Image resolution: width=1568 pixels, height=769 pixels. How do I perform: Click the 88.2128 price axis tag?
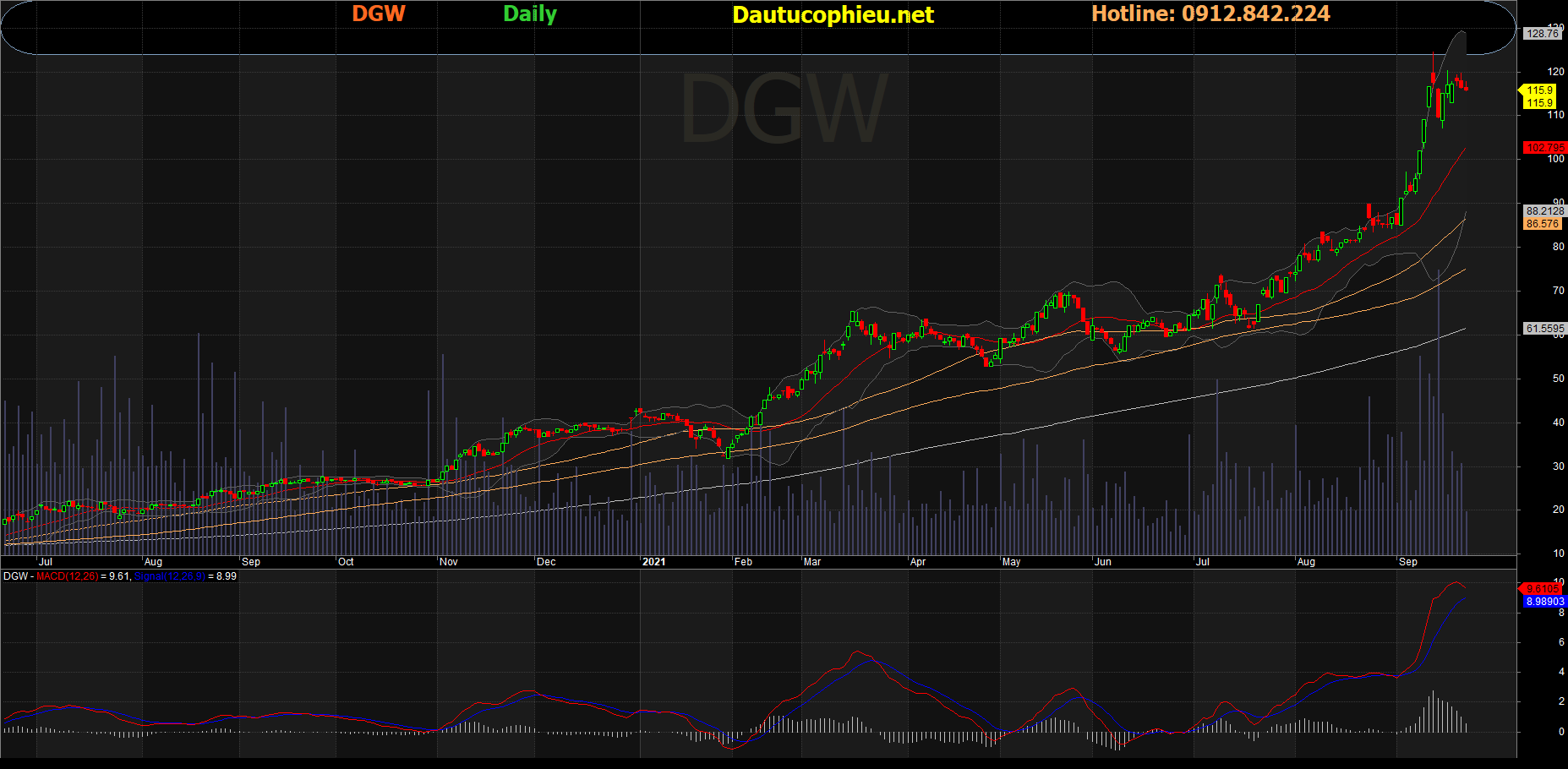1544,211
